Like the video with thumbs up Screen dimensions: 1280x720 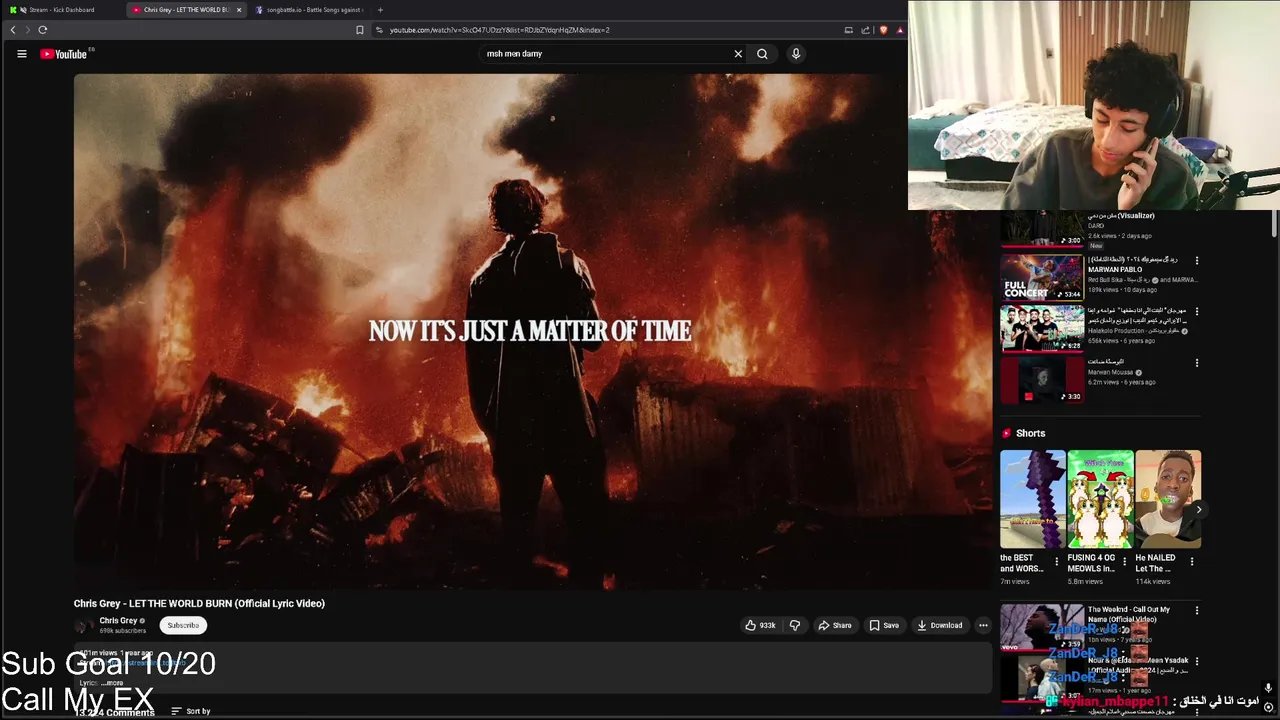pyautogui.click(x=760, y=625)
